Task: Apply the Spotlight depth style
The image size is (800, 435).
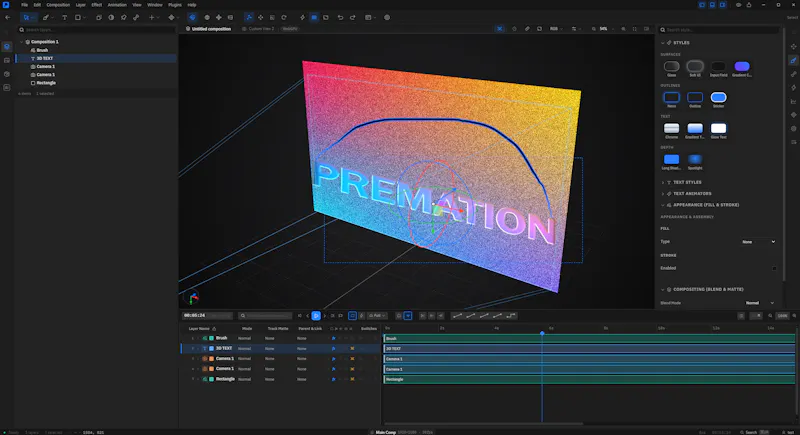Action: 695,160
